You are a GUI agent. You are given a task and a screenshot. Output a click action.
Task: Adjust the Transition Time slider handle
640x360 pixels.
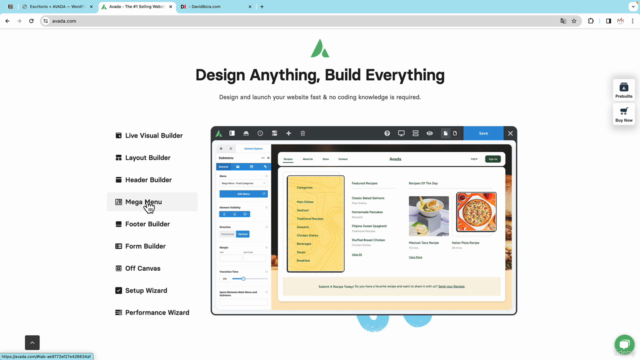[243, 279]
